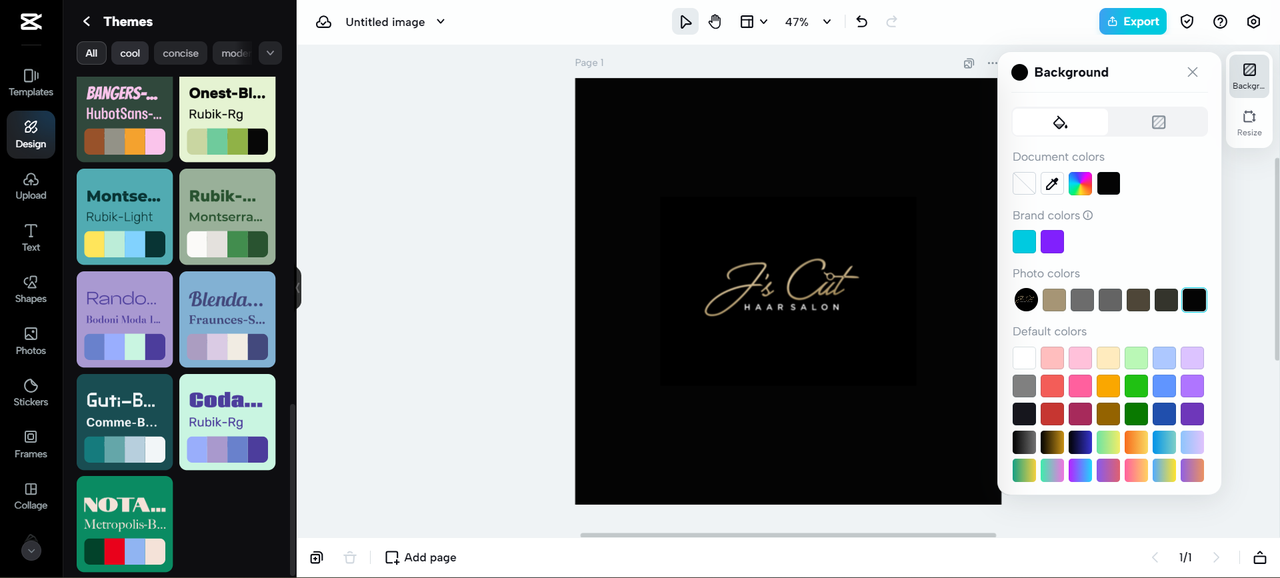Select the pointer select tool

[x=685, y=22]
